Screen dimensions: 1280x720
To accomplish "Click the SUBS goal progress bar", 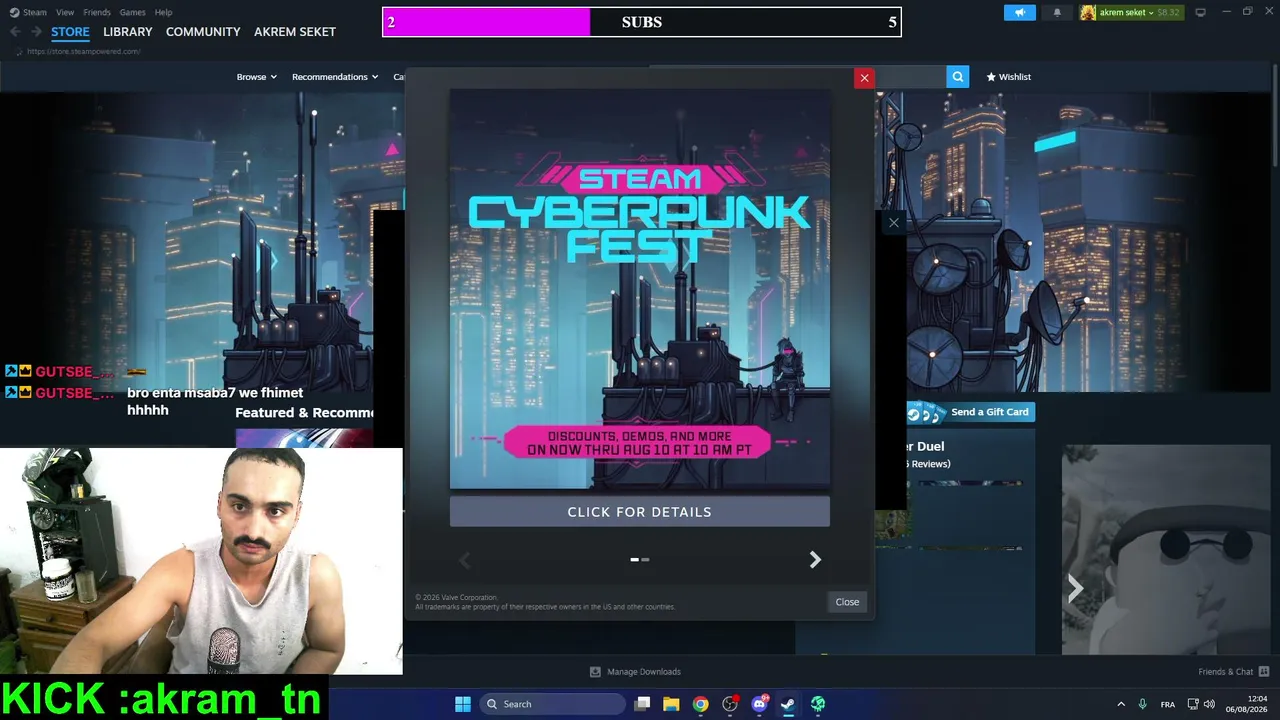I will pyautogui.click(x=641, y=22).
